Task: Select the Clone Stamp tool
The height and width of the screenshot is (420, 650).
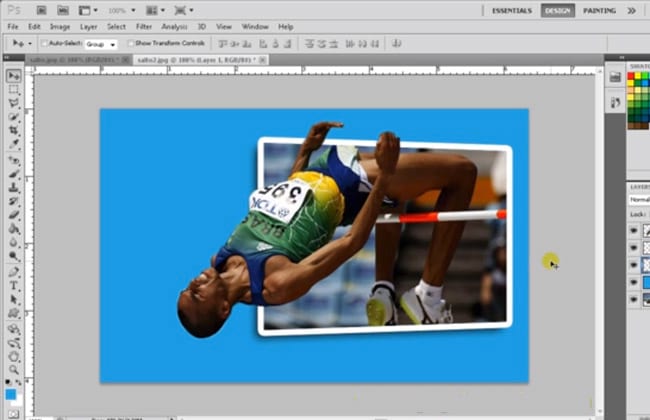Action: coord(14,187)
